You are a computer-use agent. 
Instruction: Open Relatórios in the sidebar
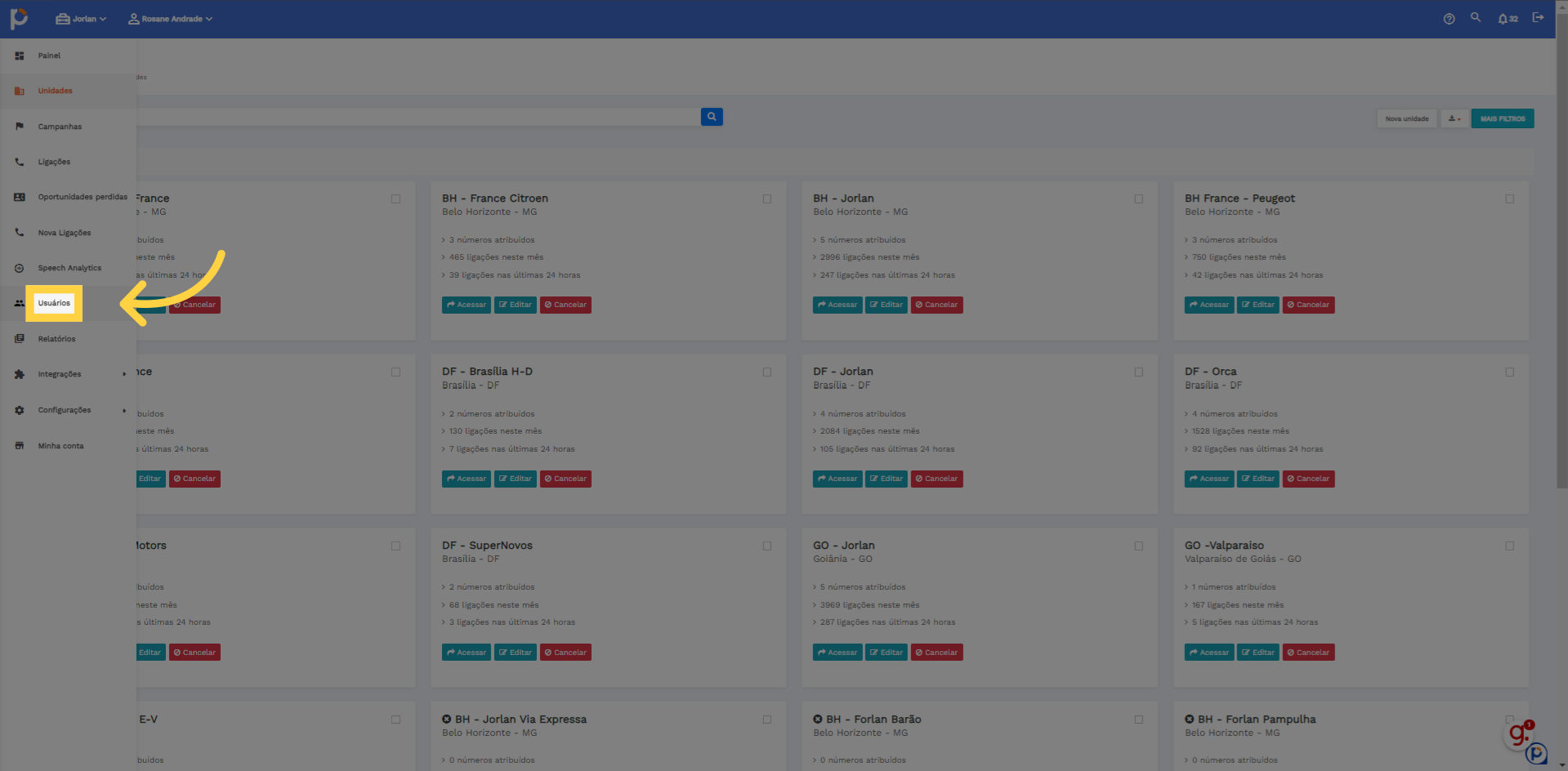tap(56, 339)
